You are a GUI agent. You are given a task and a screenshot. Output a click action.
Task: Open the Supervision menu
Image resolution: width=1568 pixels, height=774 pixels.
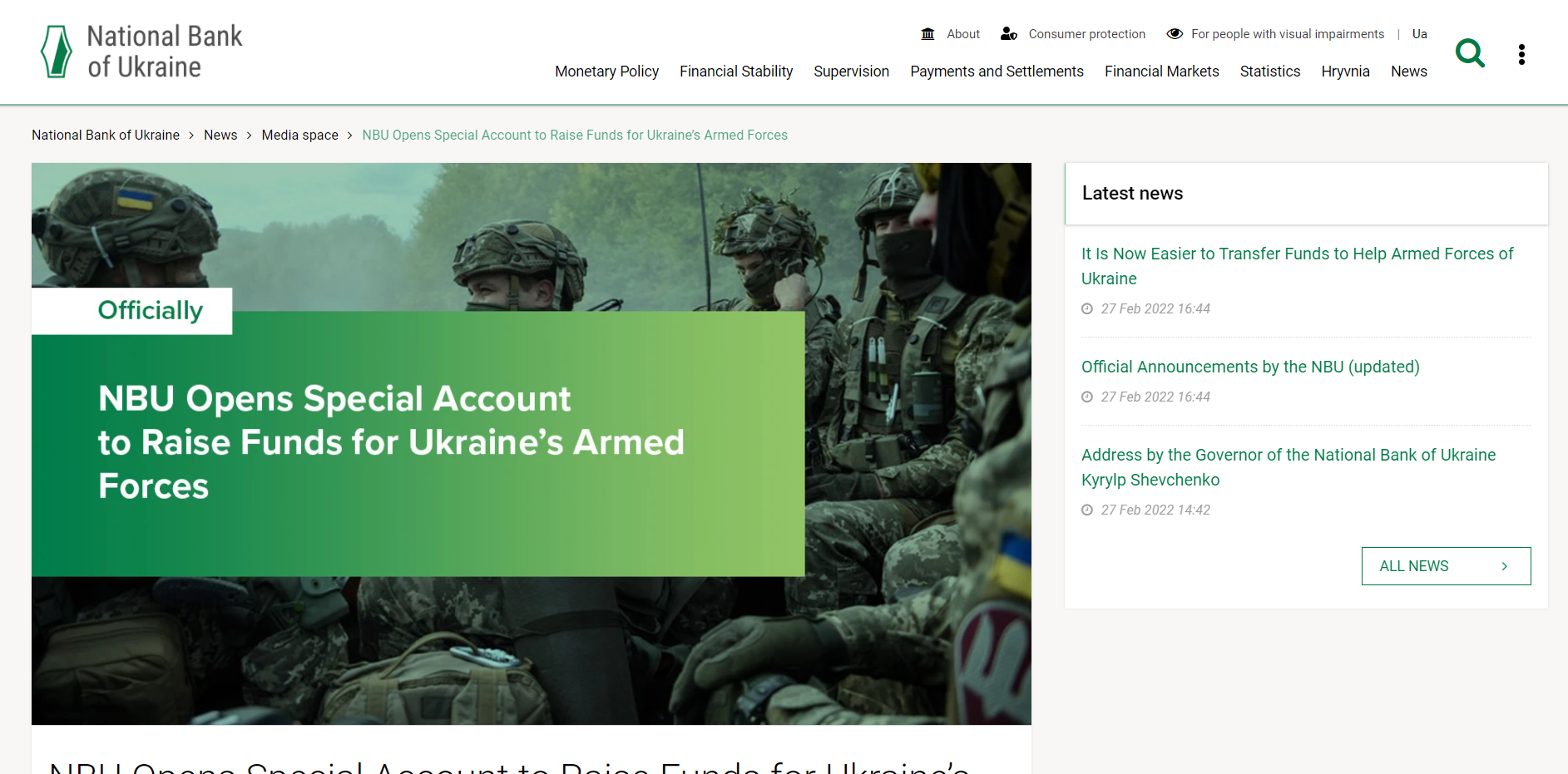point(851,71)
